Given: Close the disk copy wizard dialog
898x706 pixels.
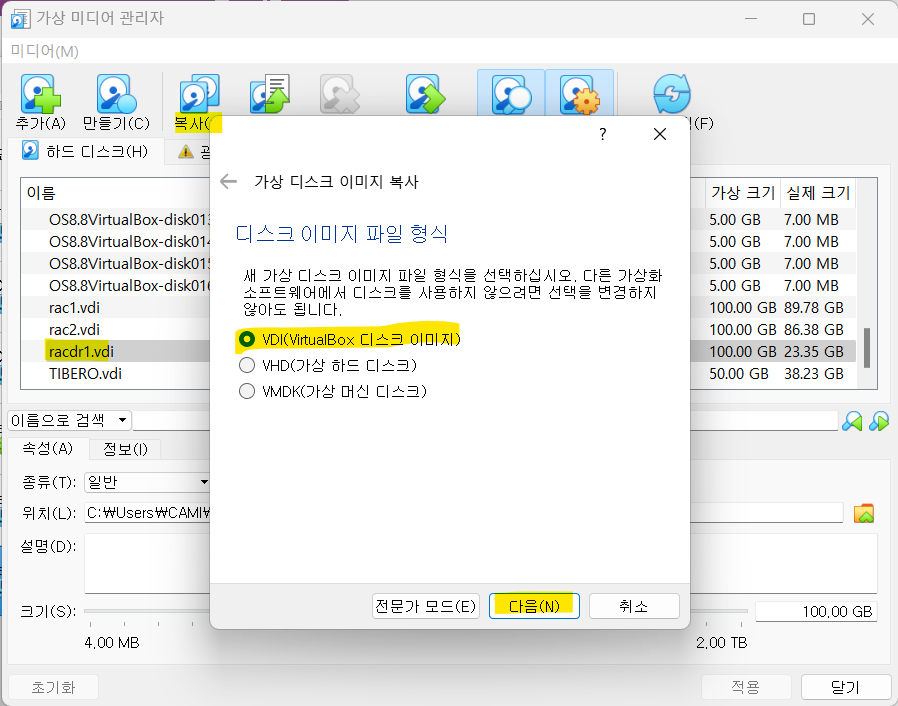Looking at the screenshot, I should (x=660, y=134).
